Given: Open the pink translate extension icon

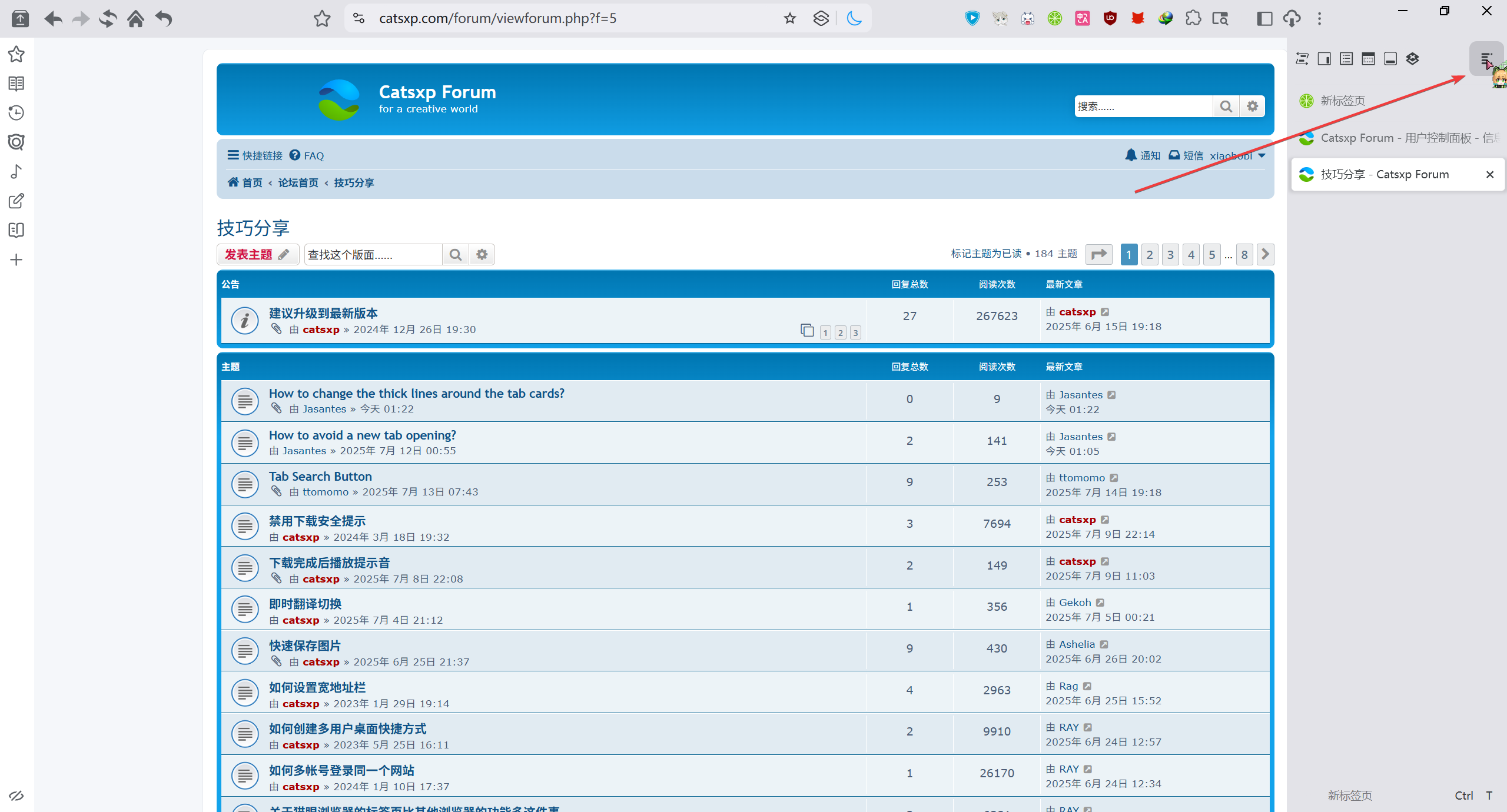Looking at the screenshot, I should point(1083,18).
